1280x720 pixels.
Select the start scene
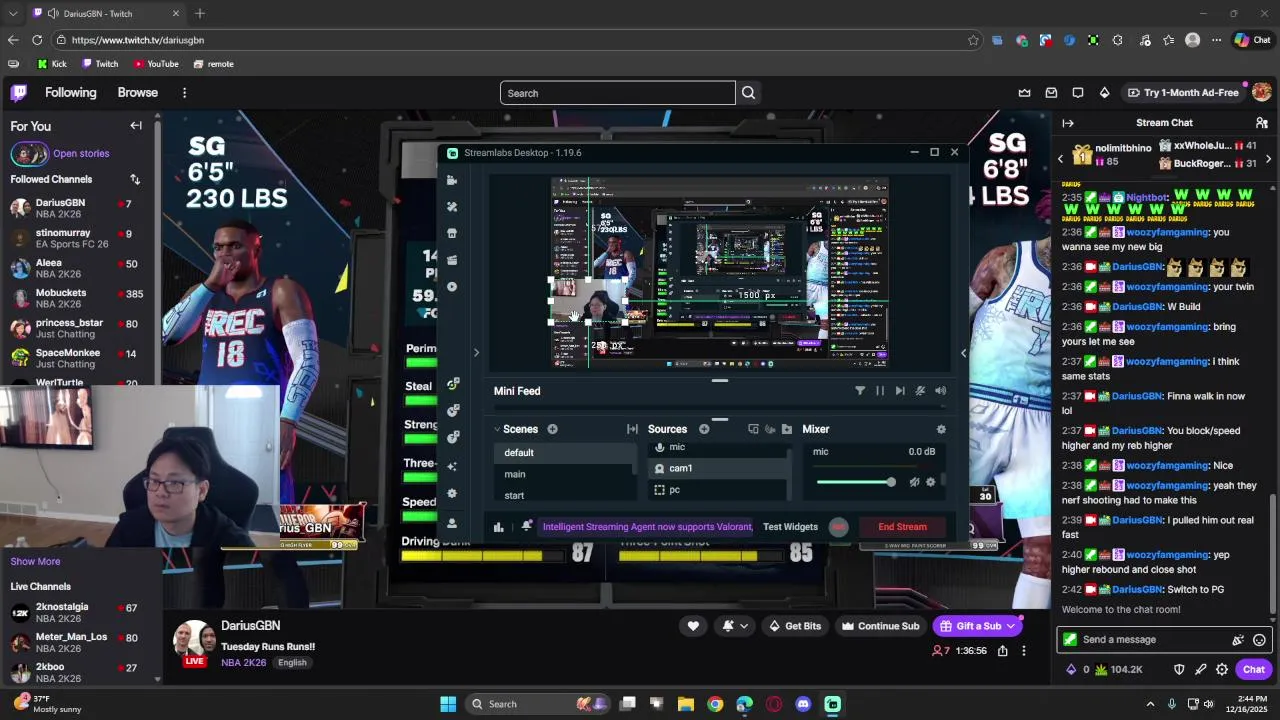click(x=564, y=495)
